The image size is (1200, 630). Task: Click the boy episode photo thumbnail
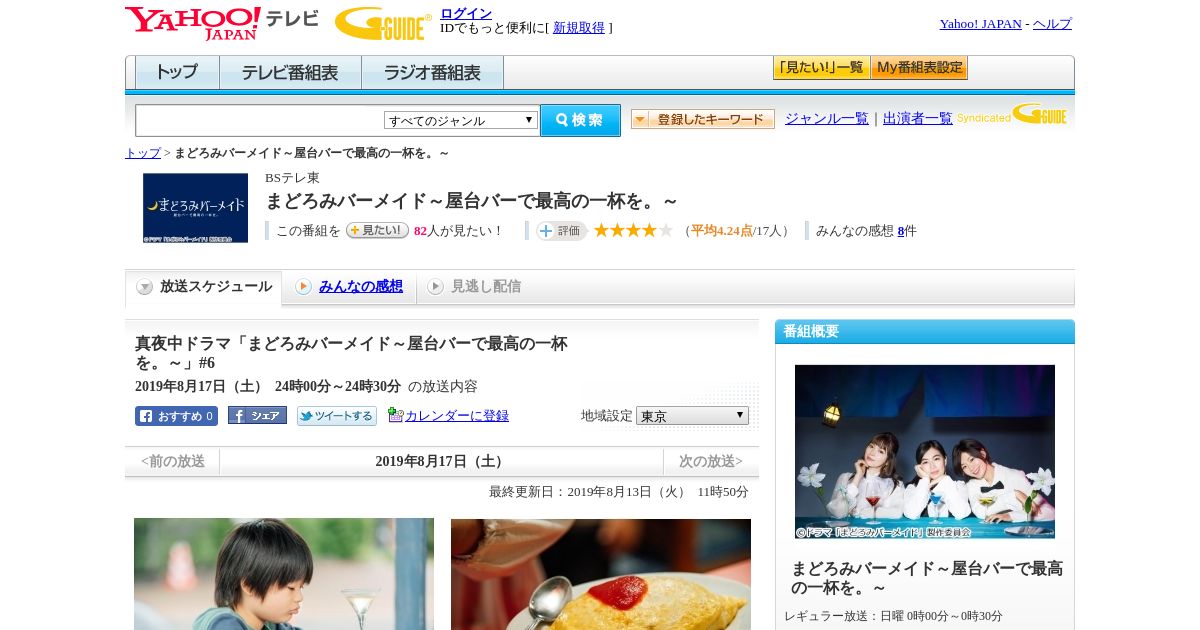[x=284, y=574]
